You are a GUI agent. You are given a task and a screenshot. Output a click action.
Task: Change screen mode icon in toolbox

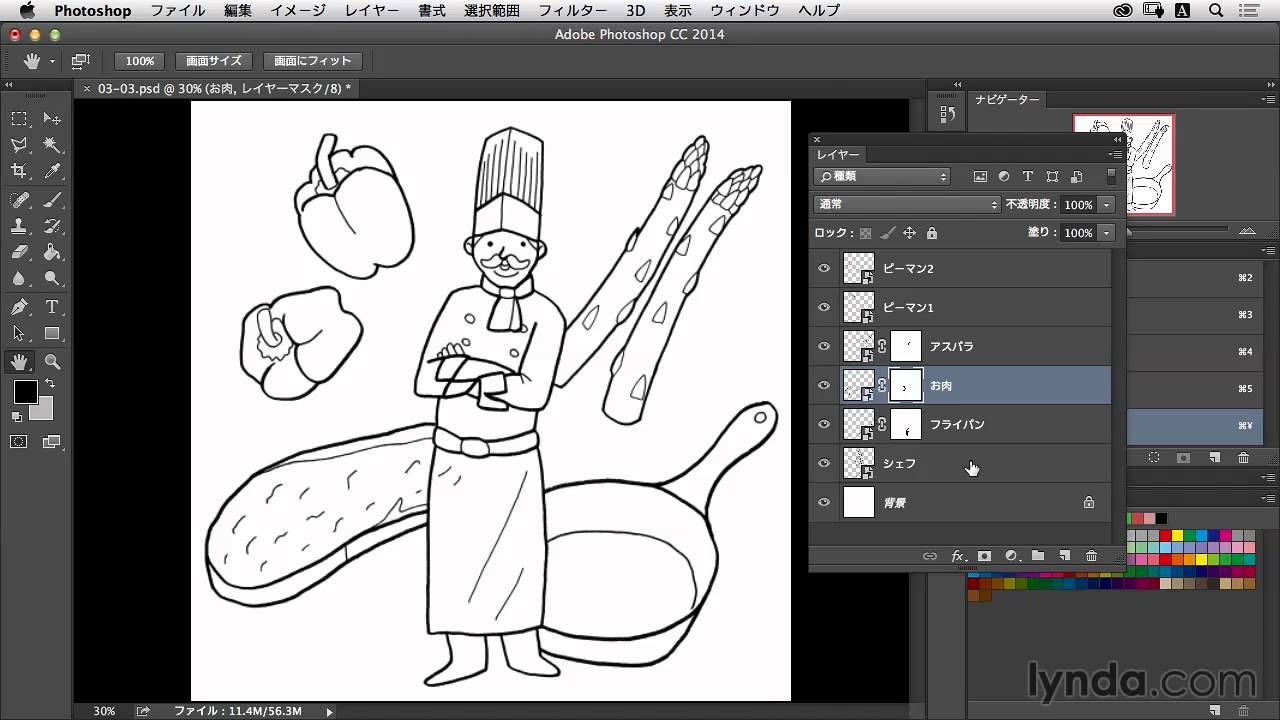(51, 441)
